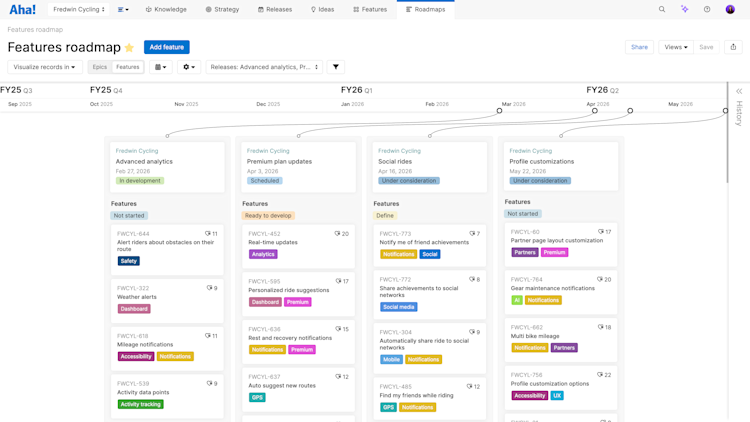Click comment count icon on FWCYL-773
Viewport: 750px width, 422px height.
pyautogui.click(x=474, y=233)
